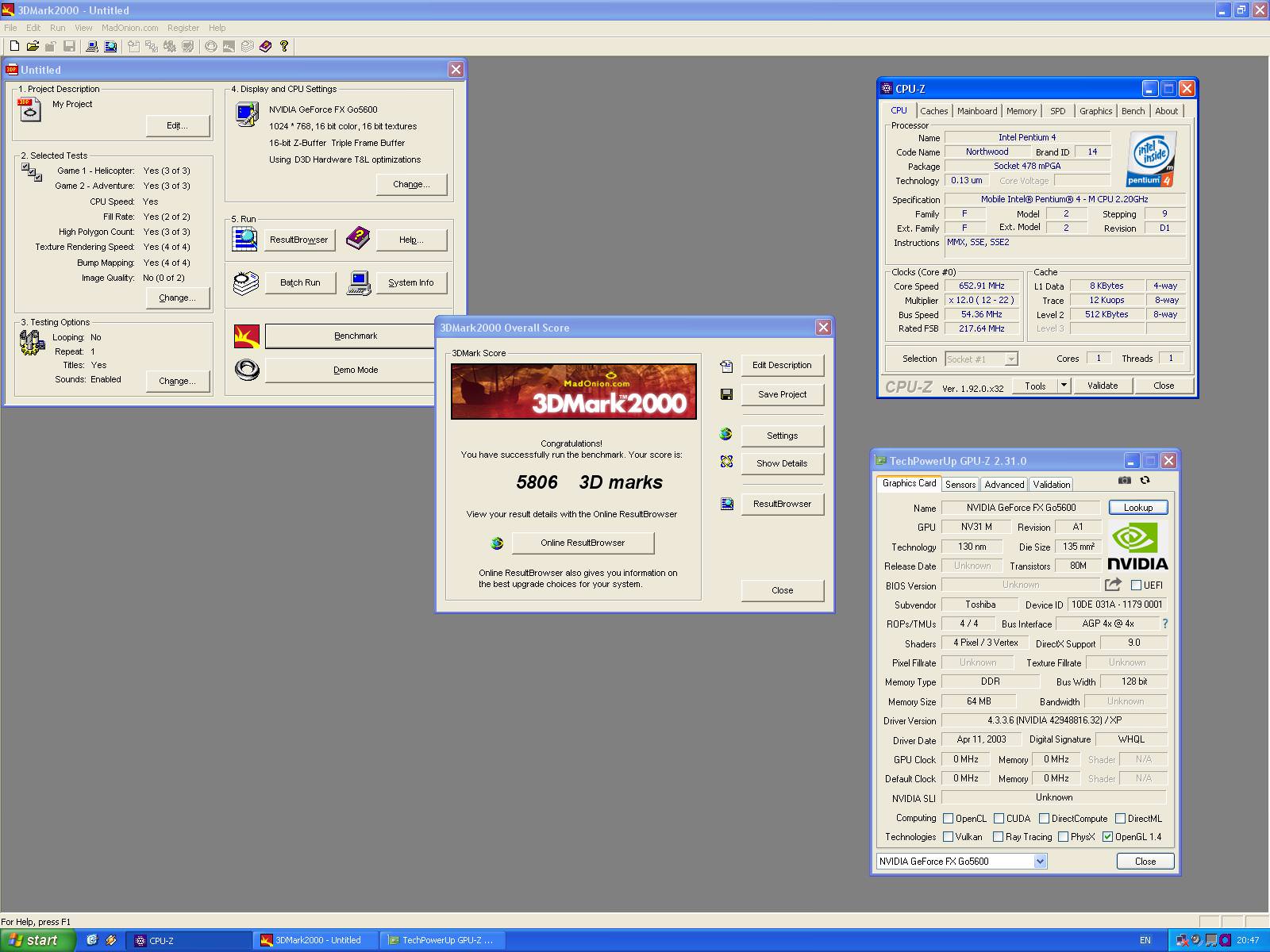This screenshot has height=952, width=1270.
Task: Click the Show Details grid icon
Action: [726, 462]
